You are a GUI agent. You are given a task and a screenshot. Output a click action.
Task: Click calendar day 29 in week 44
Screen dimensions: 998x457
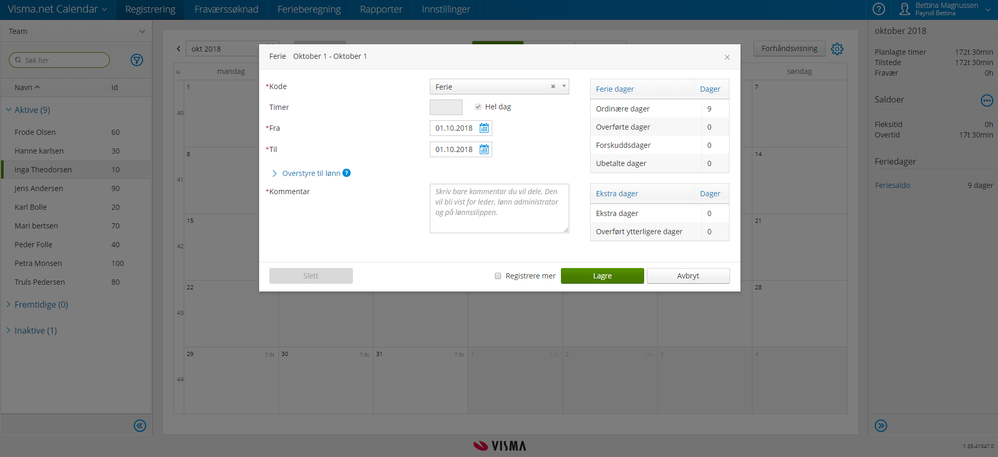(x=231, y=380)
